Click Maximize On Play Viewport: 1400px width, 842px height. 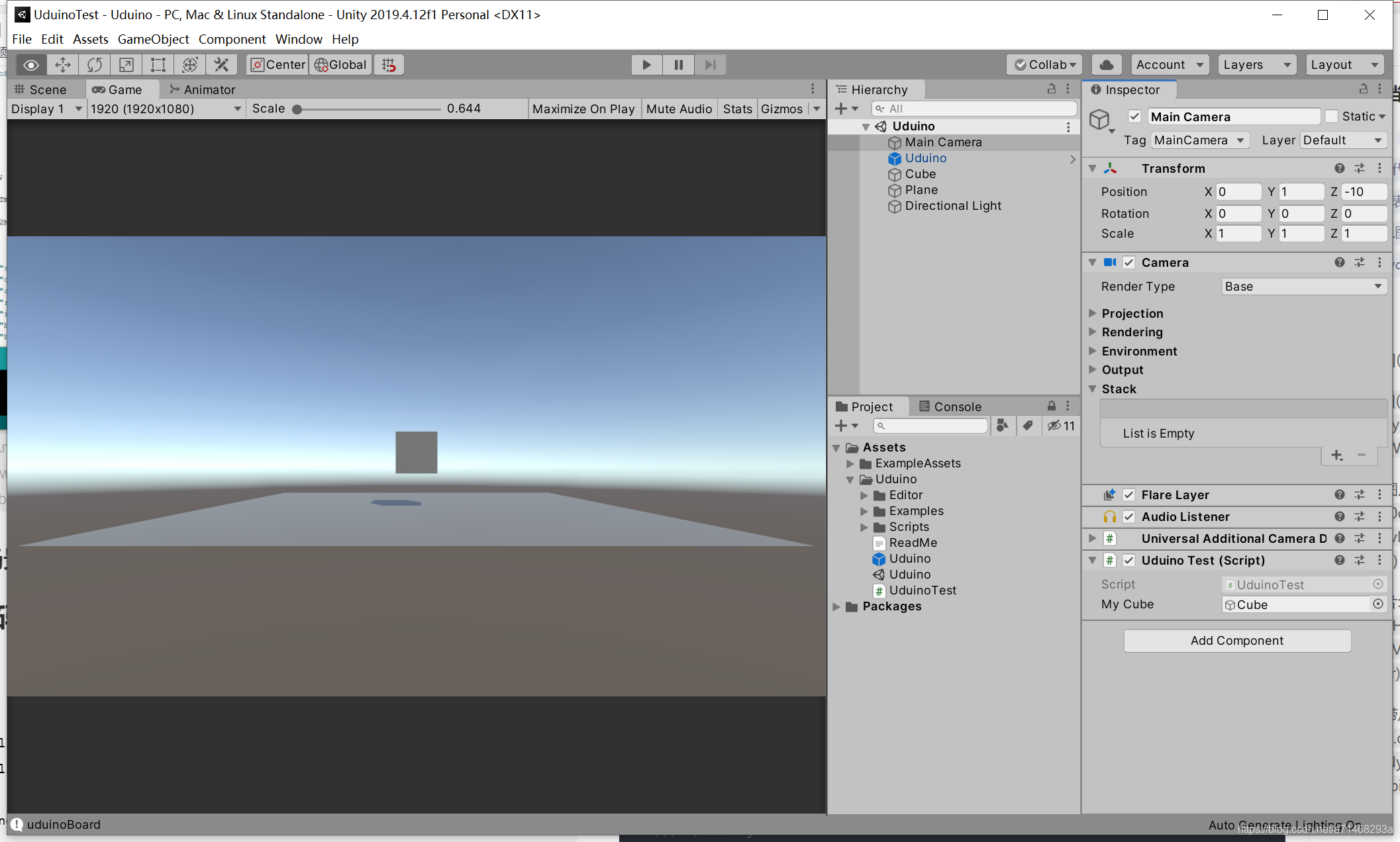(583, 109)
